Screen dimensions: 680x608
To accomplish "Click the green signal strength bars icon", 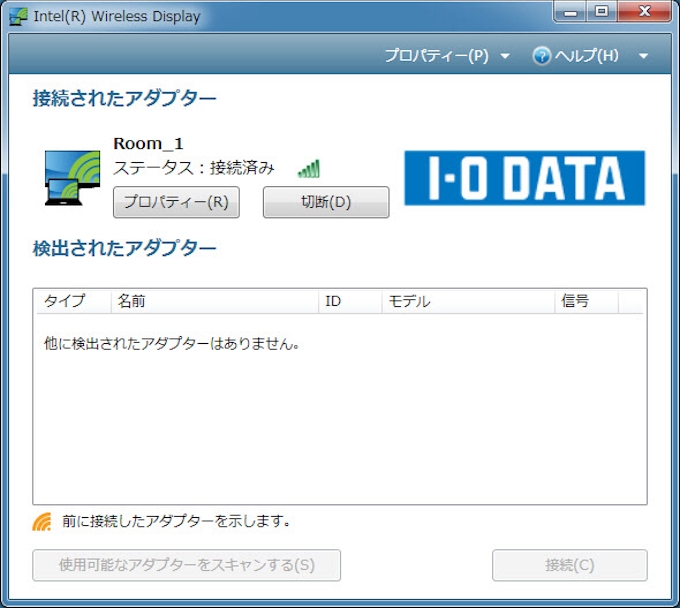I will [308, 168].
